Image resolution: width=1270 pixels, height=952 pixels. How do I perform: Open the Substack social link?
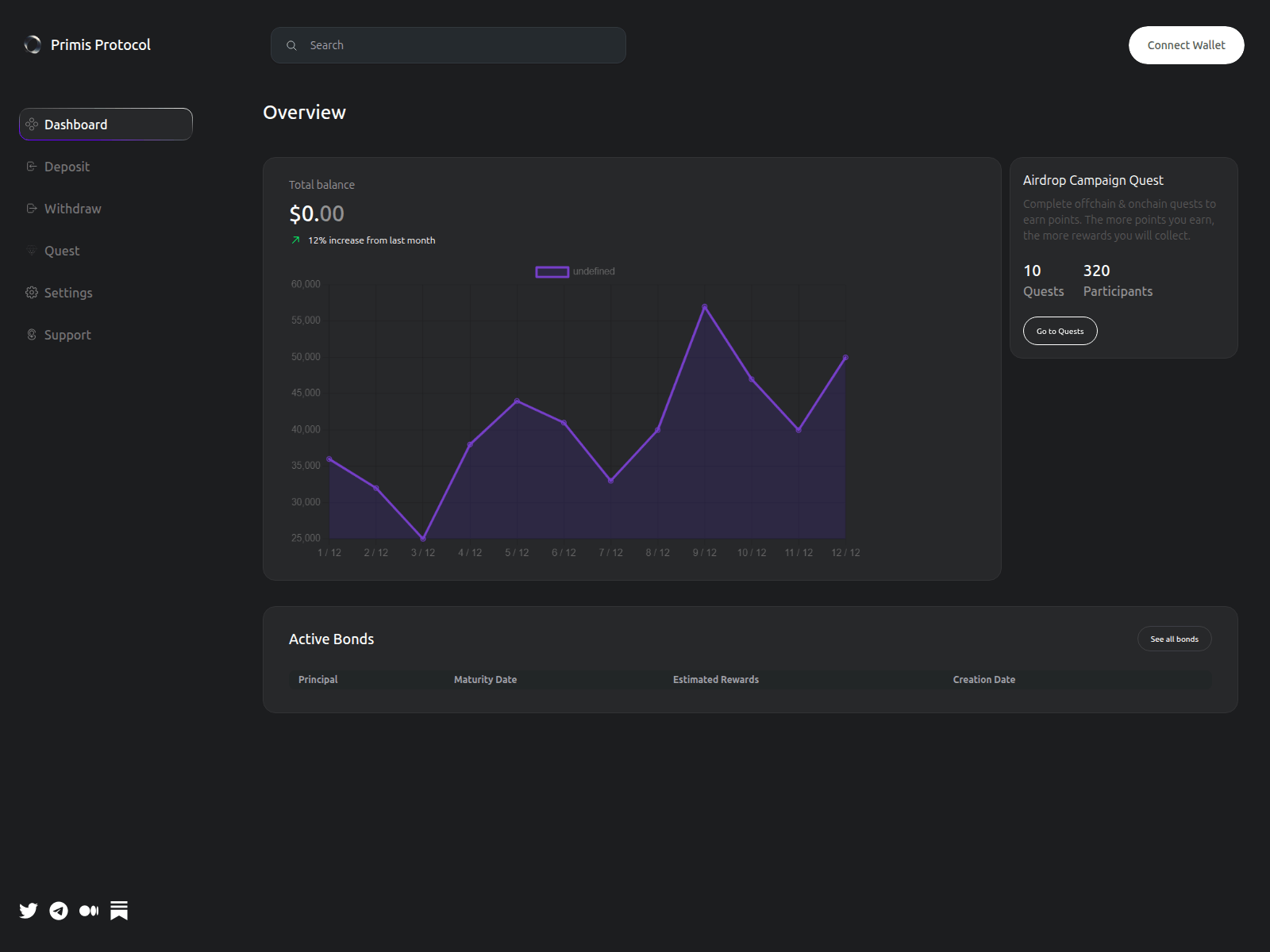pos(119,911)
